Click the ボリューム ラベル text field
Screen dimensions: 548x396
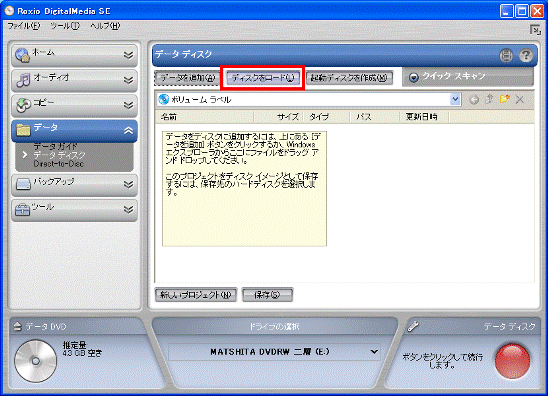[308, 100]
